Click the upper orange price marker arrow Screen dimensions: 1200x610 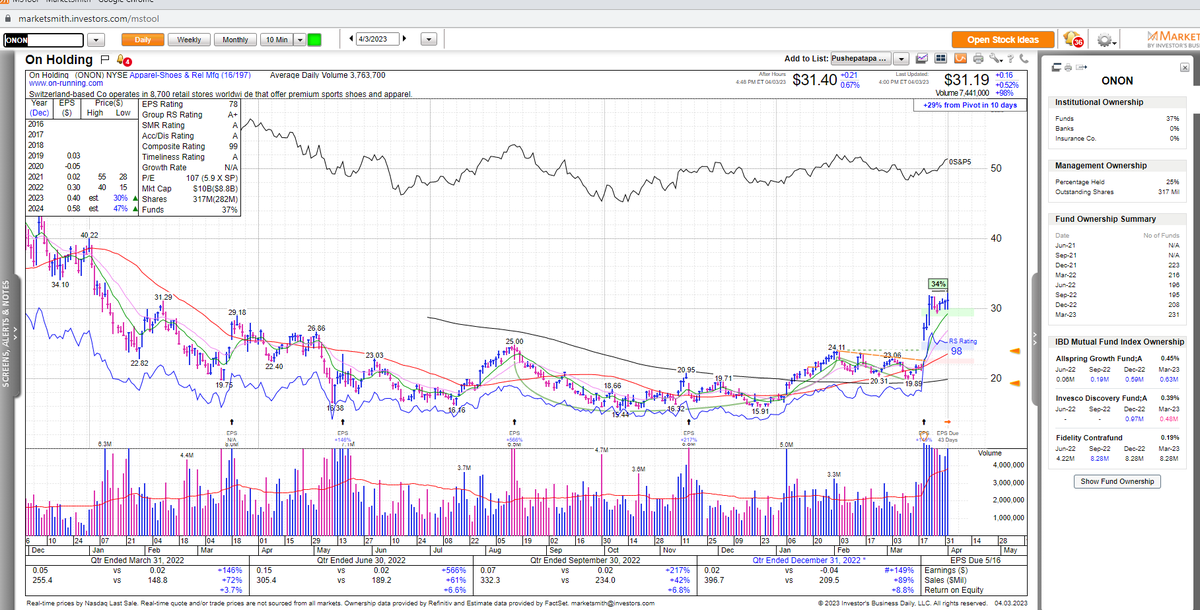pyautogui.click(x=1015, y=350)
